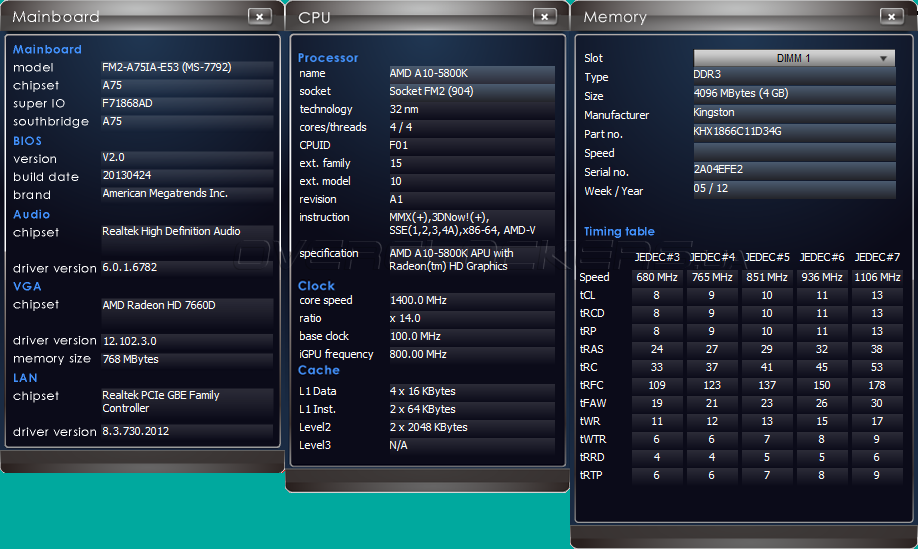Screen dimensions: 918x549
Task: Close the Memory window
Action: tap(892, 16)
